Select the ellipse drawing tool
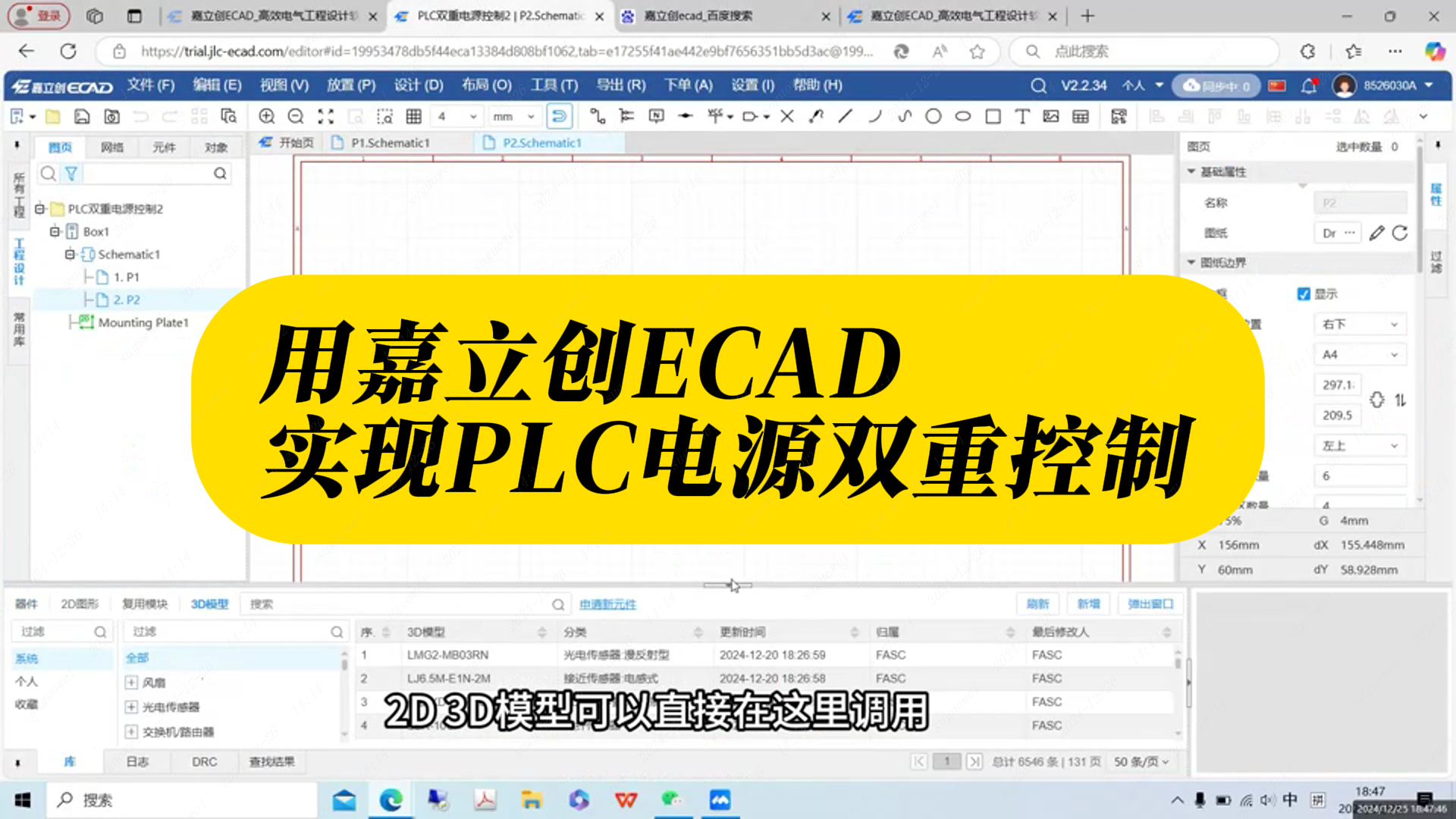Screen dimensions: 1456x819 click(x=963, y=116)
